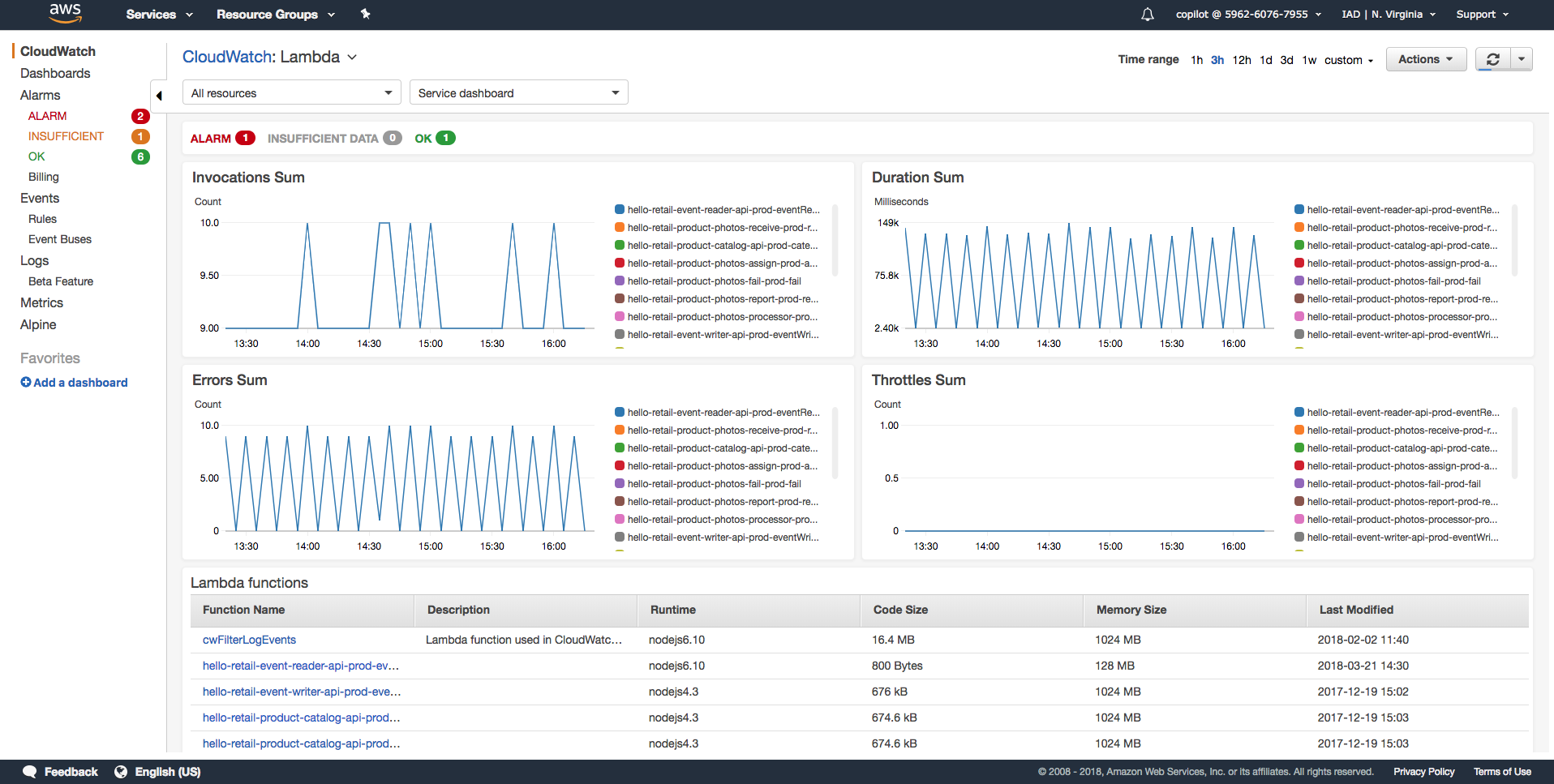Set the time range to 3h

[1217, 60]
